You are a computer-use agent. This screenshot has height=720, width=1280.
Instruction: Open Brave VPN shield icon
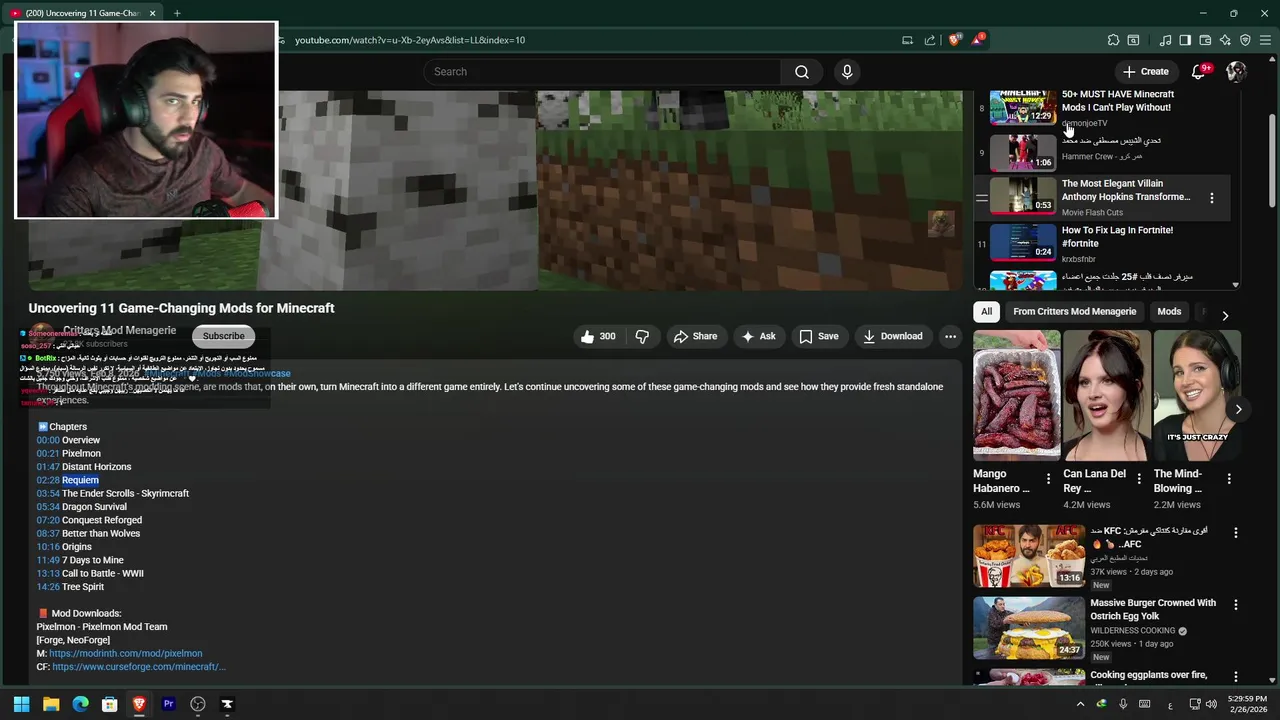coord(1245,40)
